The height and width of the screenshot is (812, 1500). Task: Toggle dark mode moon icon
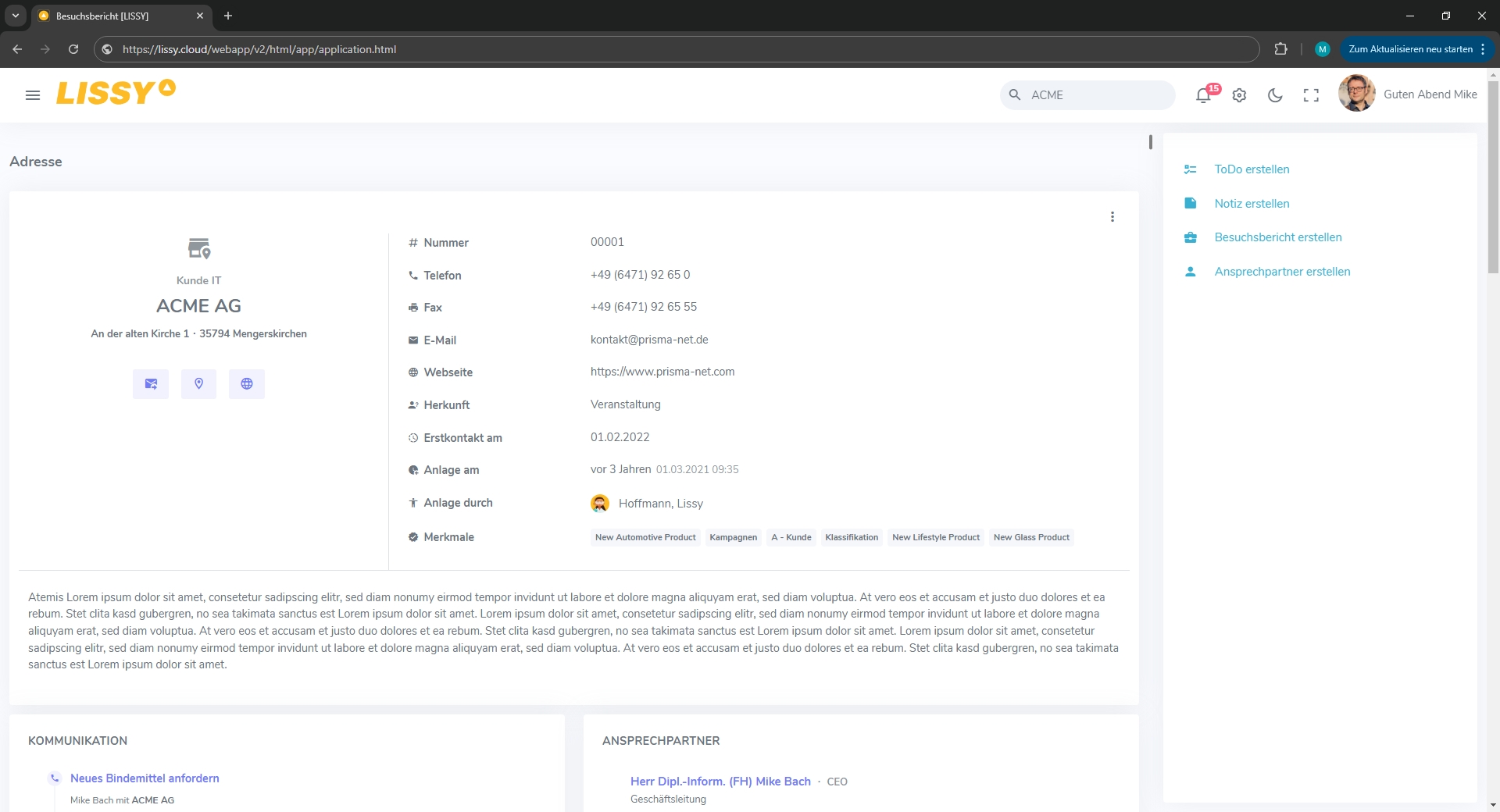click(1275, 95)
